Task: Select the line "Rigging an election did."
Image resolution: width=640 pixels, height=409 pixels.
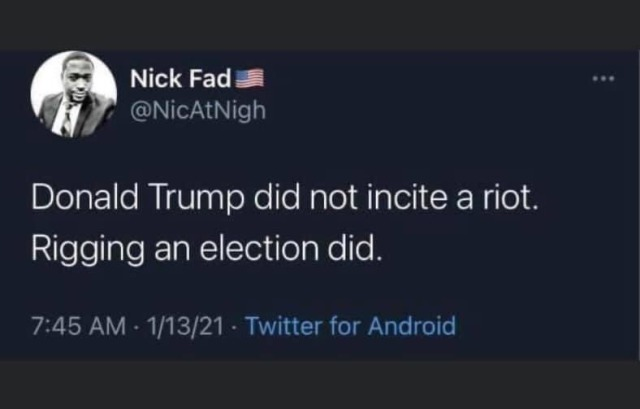Action: (207, 247)
